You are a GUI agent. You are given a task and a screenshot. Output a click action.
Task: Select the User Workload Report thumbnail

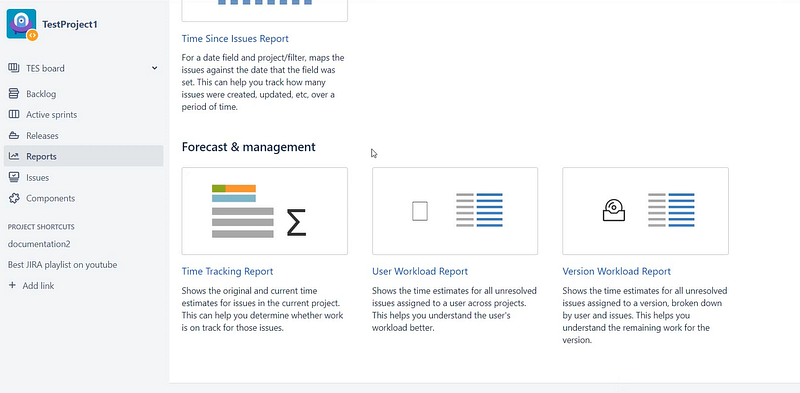click(455, 211)
